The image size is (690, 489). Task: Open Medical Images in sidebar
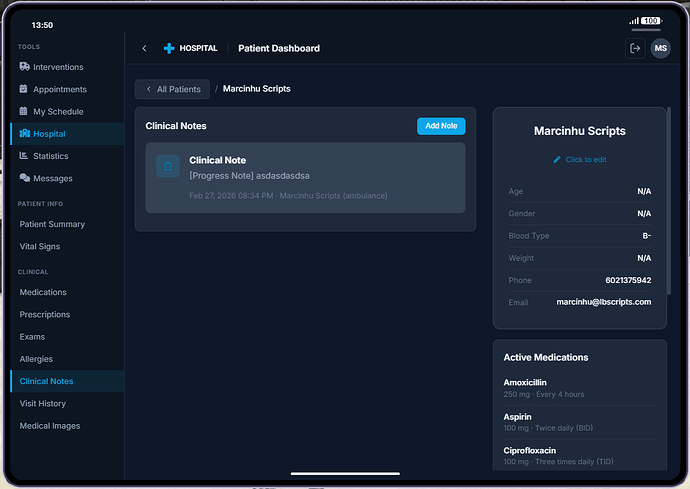point(49,426)
